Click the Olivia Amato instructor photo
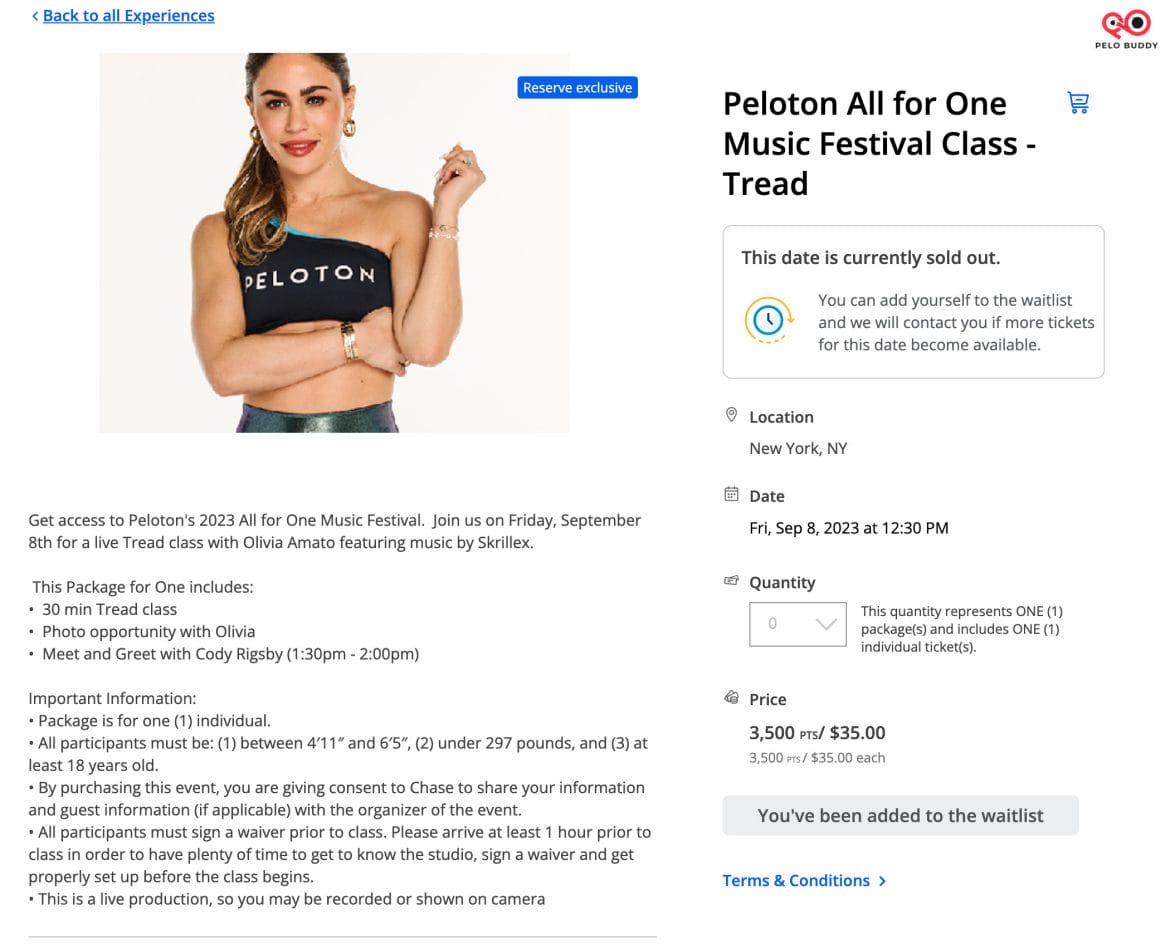The width and height of the screenshot is (1170, 948). (334, 243)
